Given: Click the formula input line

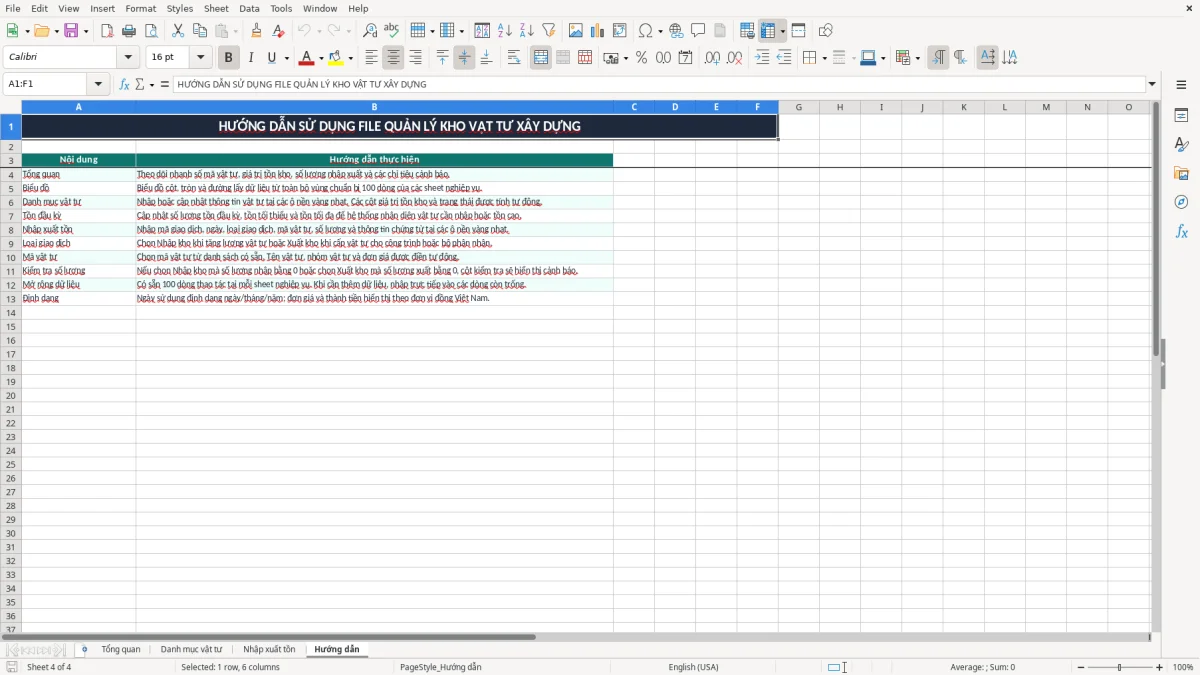Looking at the screenshot, I should [659, 85].
